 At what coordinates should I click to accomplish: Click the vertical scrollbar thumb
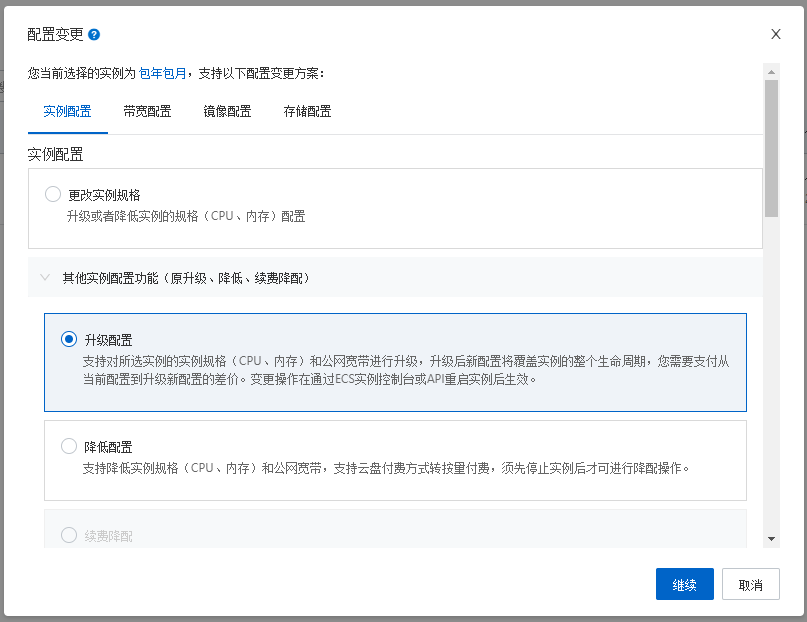coord(771,147)
